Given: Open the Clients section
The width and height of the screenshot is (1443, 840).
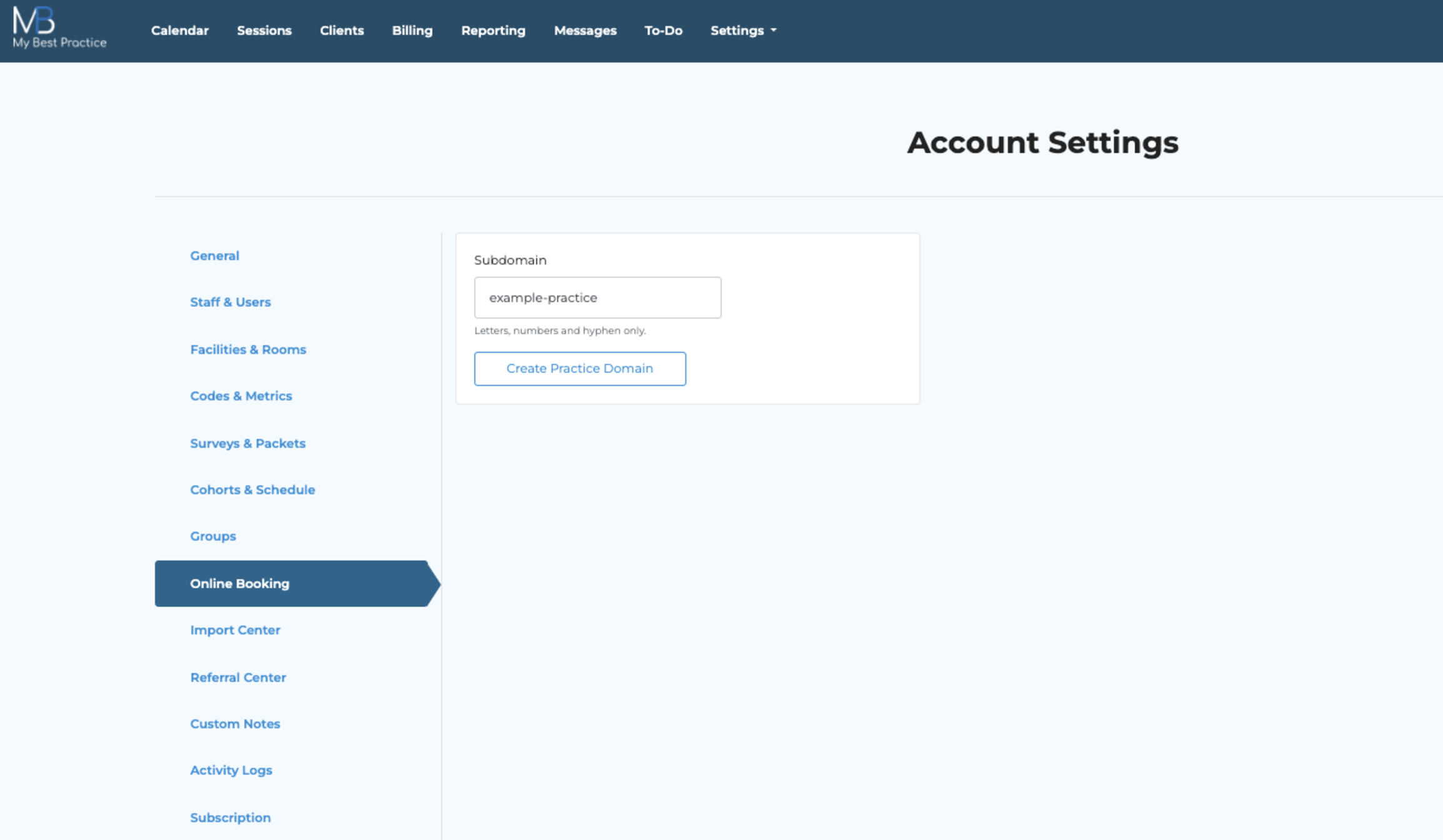Looking at the screenshot, I should tap(341, 31).
